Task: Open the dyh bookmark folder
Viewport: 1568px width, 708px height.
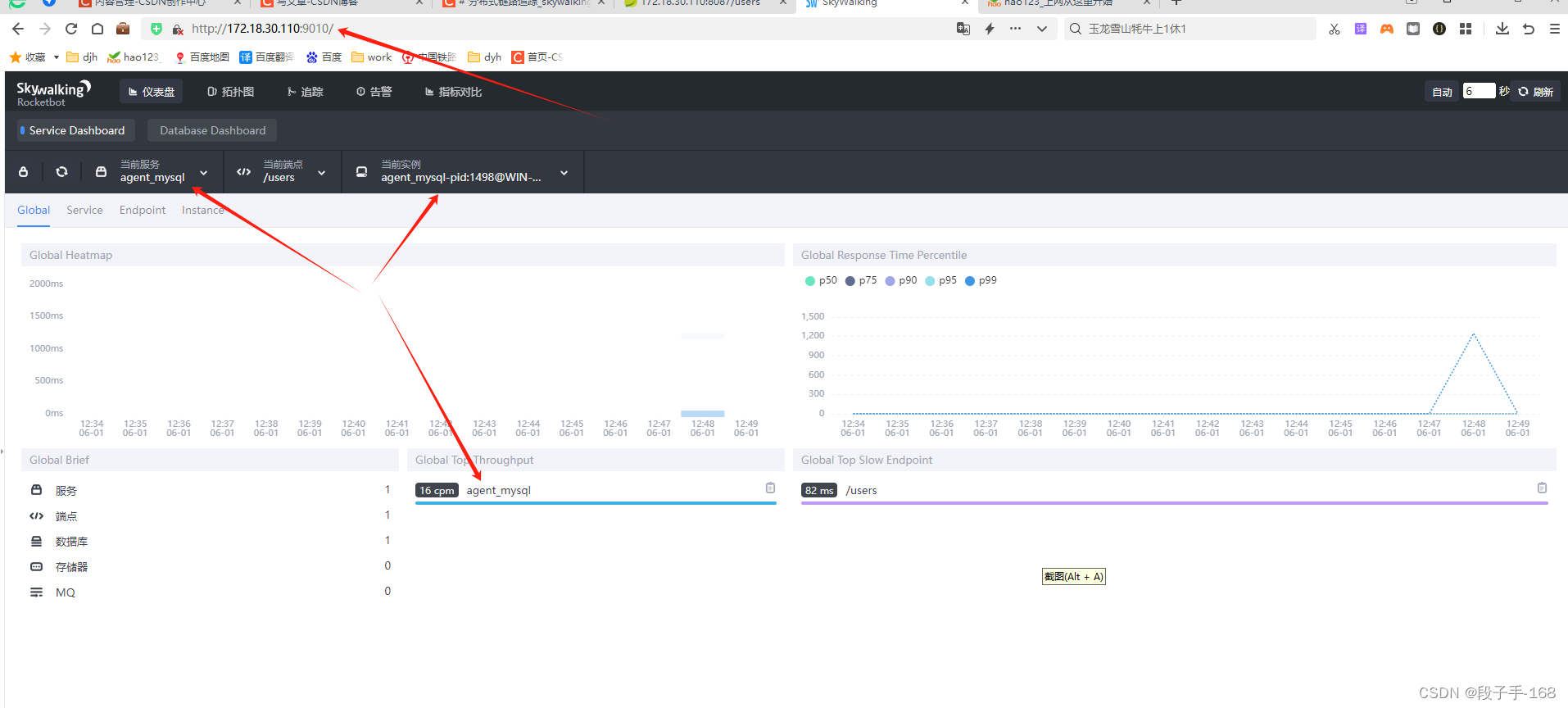Action: (x=484, y=57)
